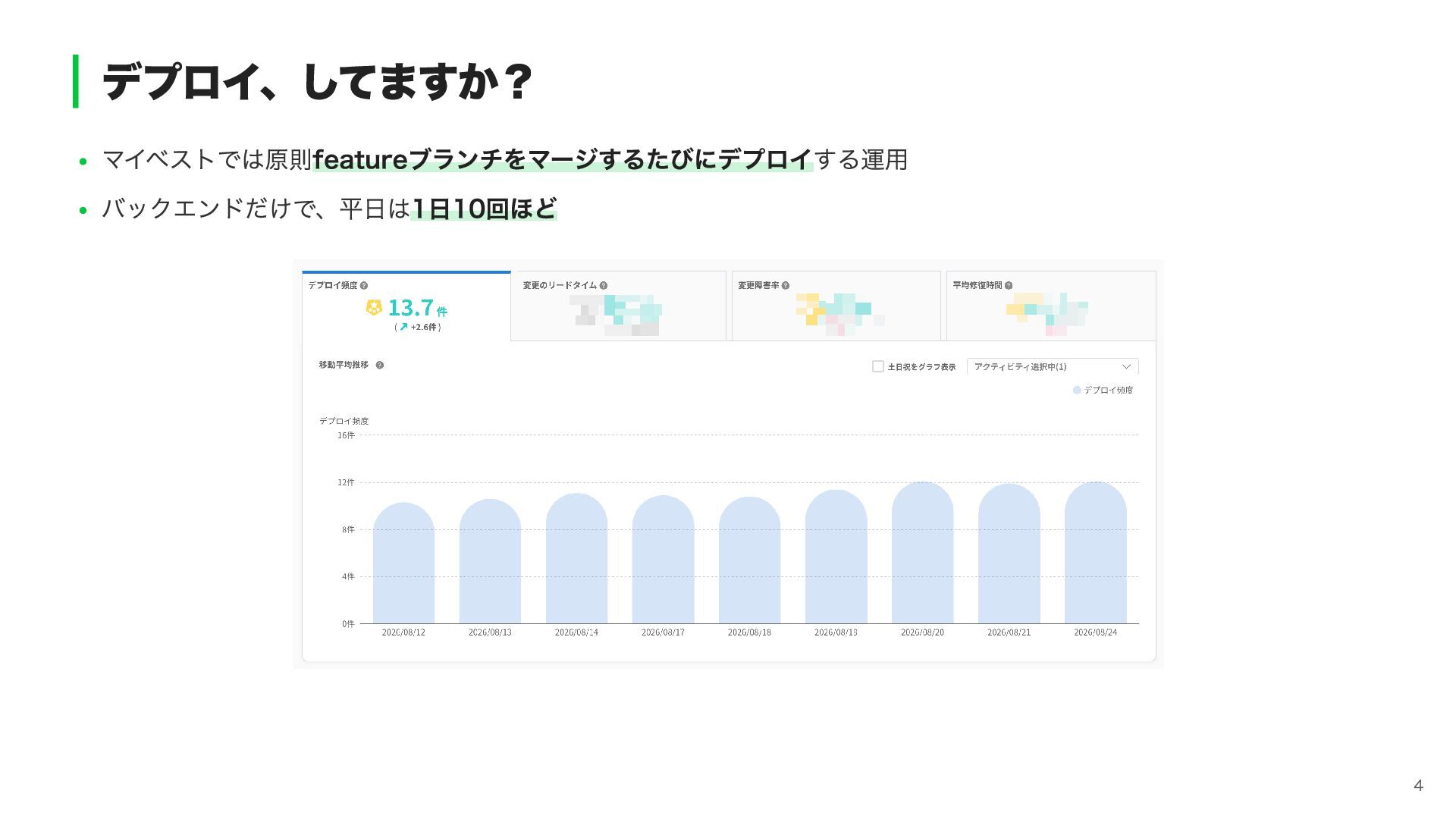Screen dimensions: 1456x819
Task: Click the デプロイ頻度 y-axis title
Action: [344, 421]
